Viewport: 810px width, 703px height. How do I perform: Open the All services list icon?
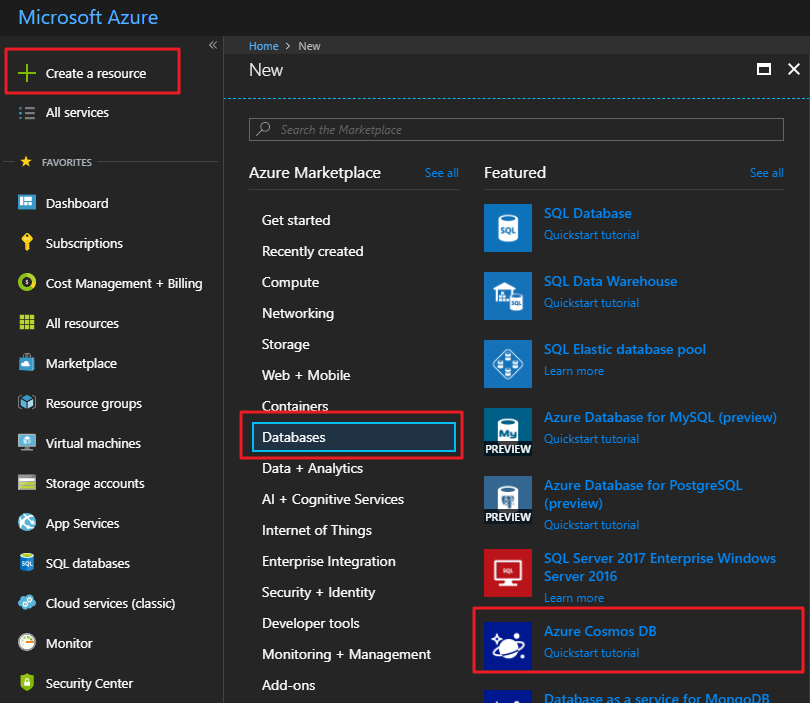tap(27, 113)
